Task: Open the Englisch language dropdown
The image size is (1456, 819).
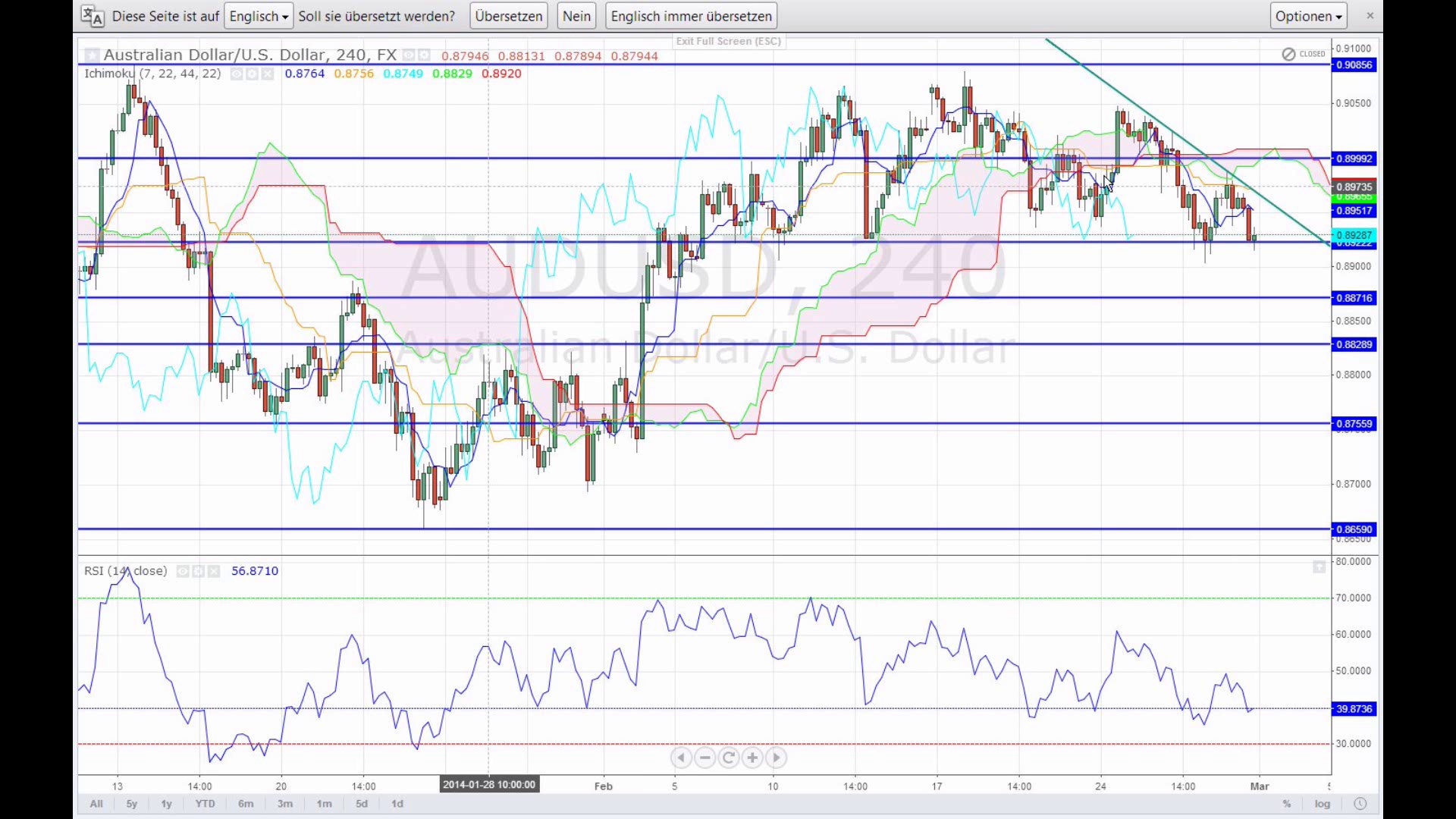Action: (259, 16)
